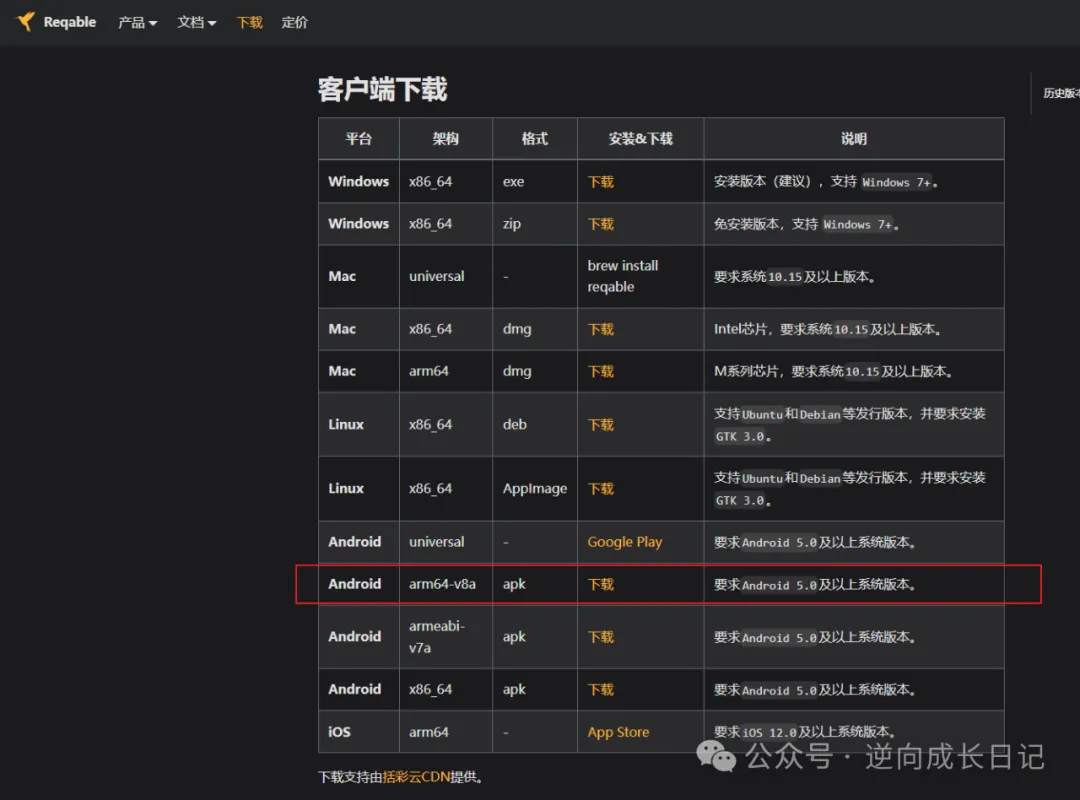This screenshot has height=800, width=1080.
Task: Click the iOS platform cell
Action: point(358,732)
